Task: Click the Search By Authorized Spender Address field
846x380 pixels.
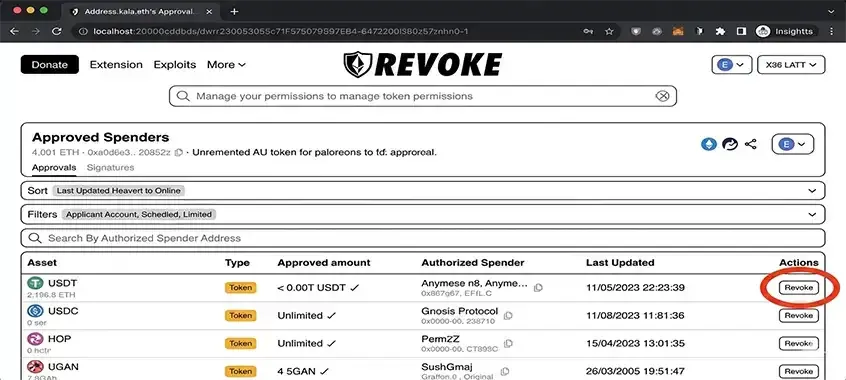Action: click(422, 238)
